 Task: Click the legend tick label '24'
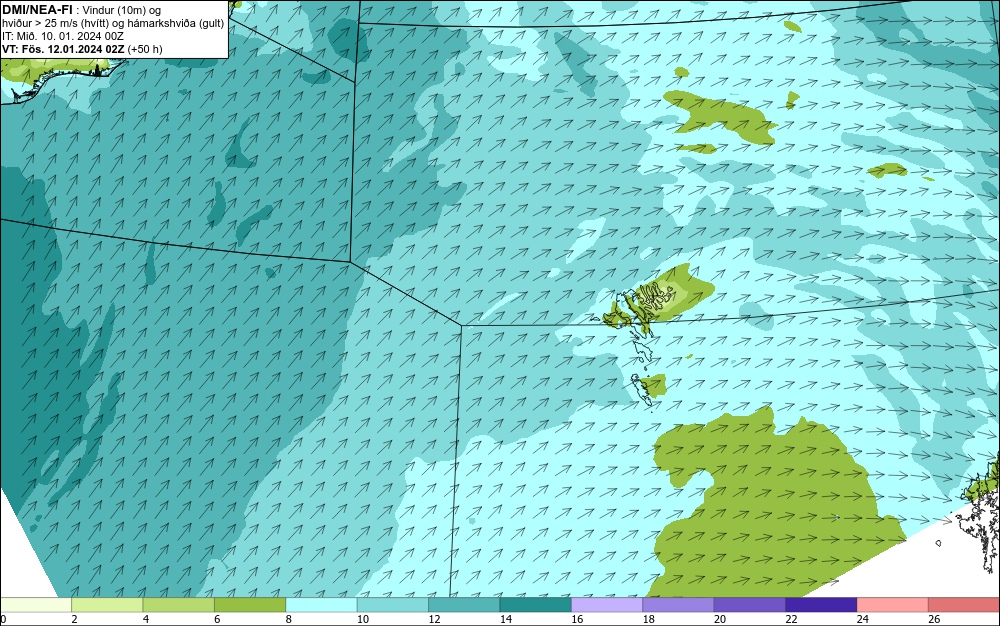(x=863, y=619)
